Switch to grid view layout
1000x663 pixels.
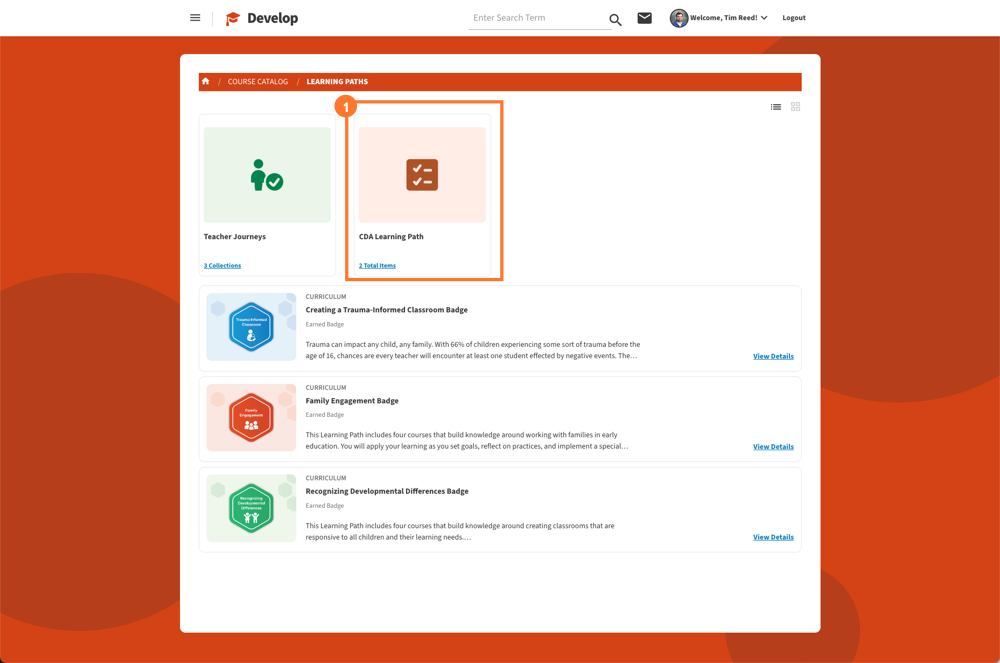[796, 107]
